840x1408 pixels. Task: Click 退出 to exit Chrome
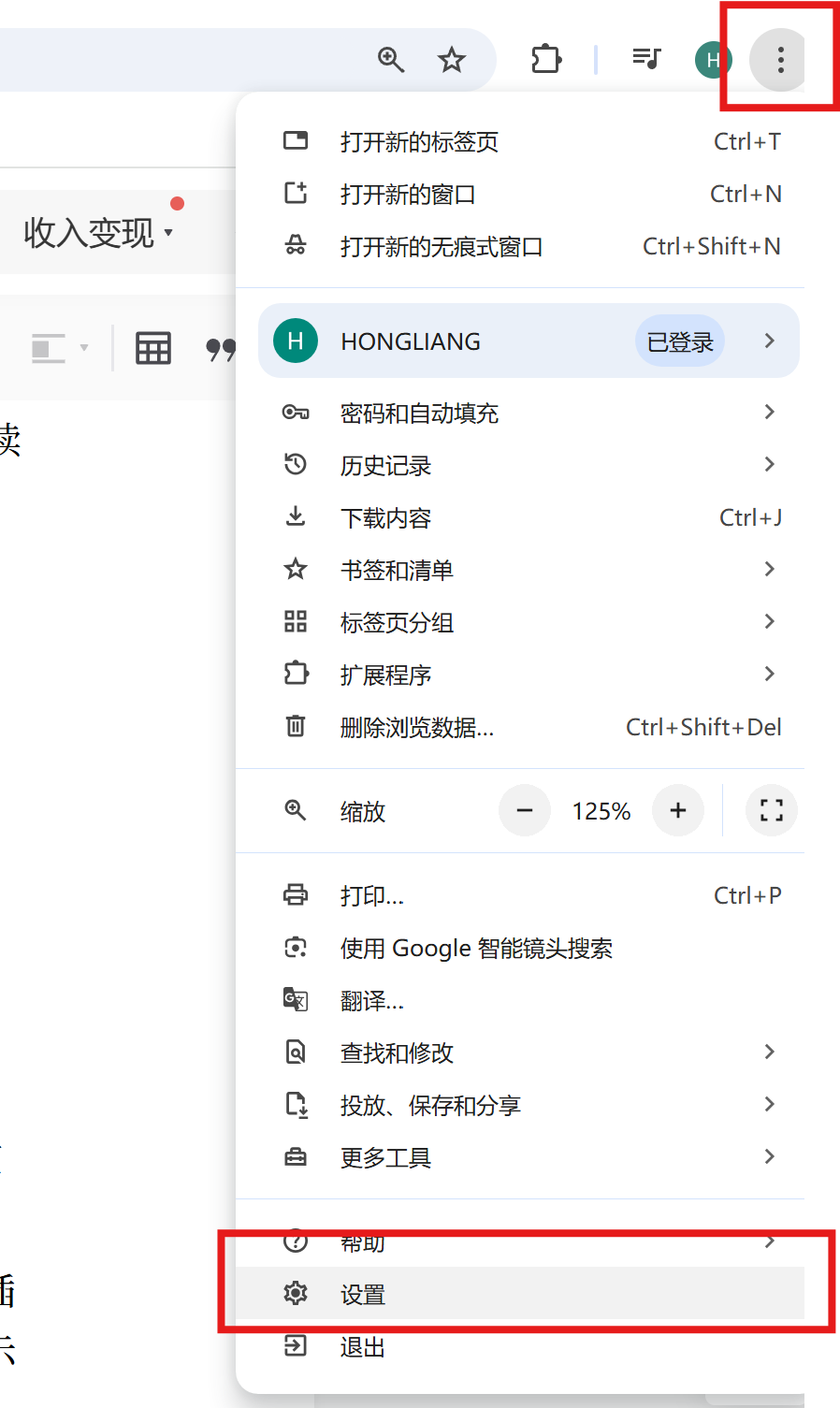click(x=362, y=1345)
